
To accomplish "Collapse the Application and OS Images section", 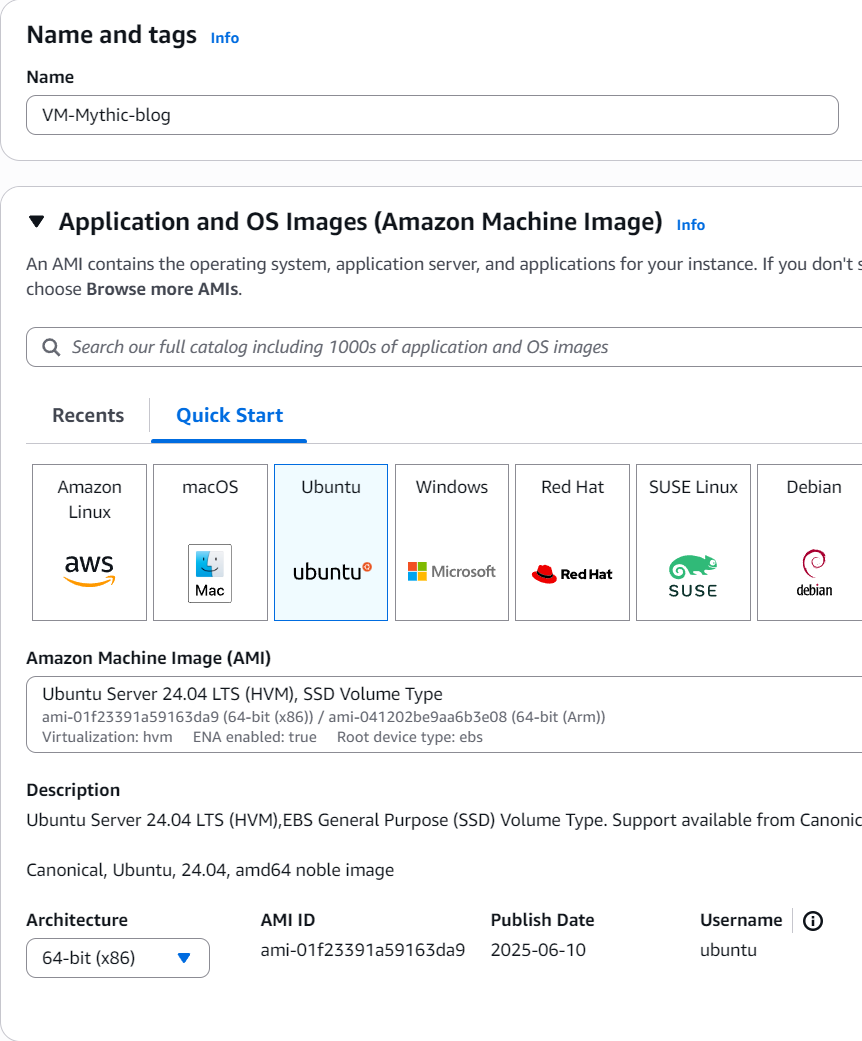I will [37, 222].
